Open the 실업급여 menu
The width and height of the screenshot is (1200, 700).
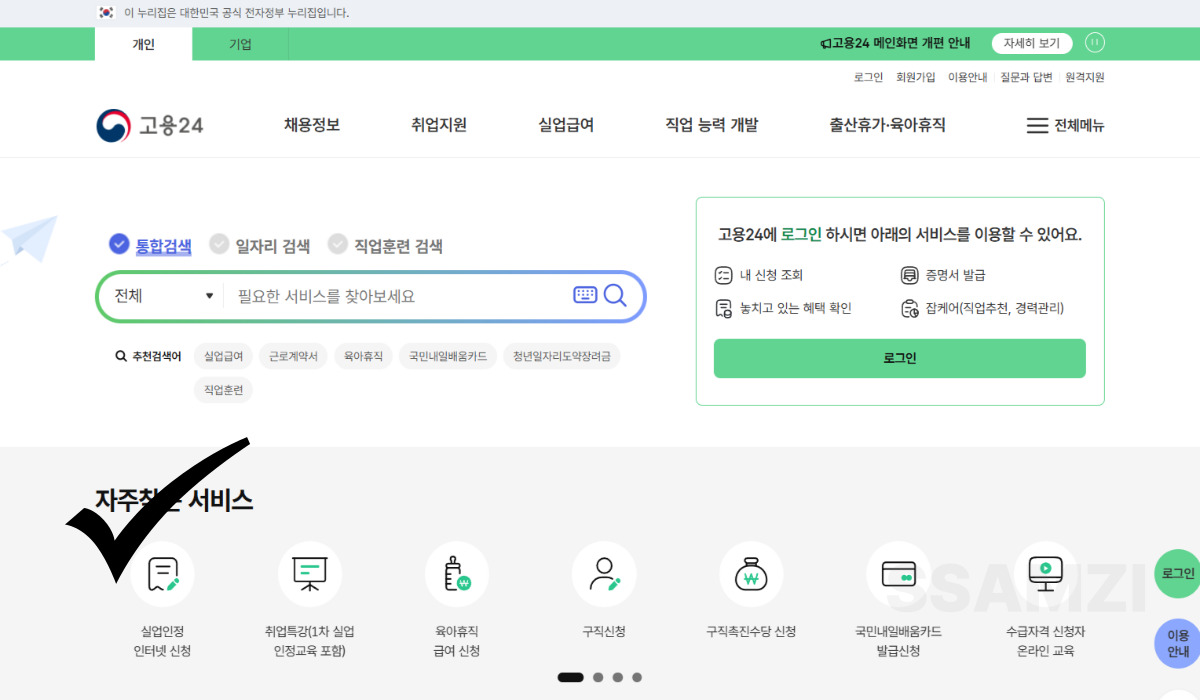[566, 125]
